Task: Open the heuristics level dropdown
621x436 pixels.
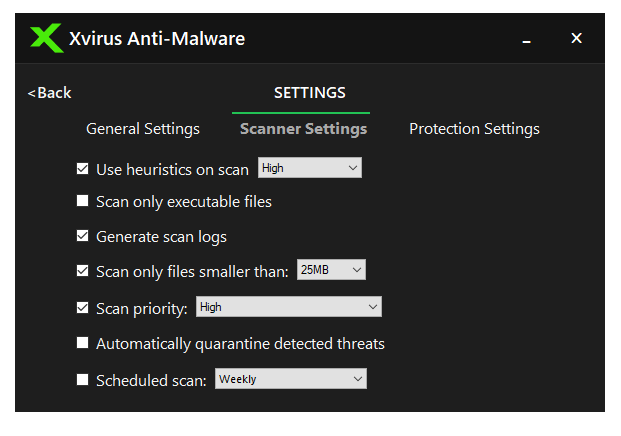Action: coord(309,168)
